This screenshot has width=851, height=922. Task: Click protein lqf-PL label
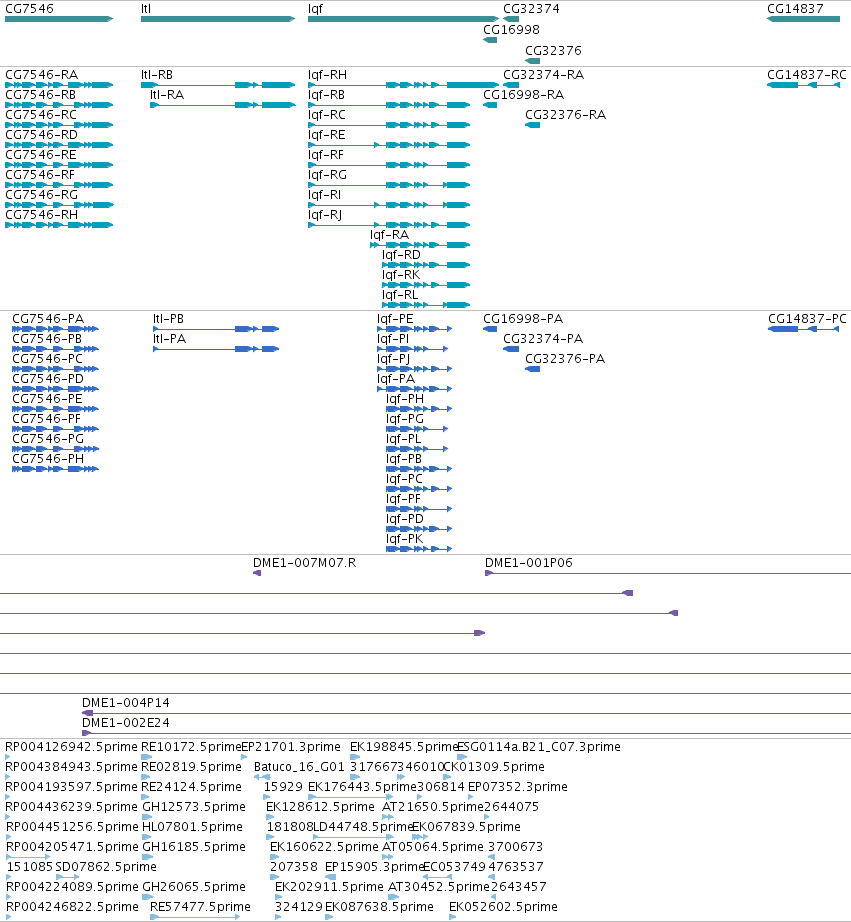click(403, 439)
